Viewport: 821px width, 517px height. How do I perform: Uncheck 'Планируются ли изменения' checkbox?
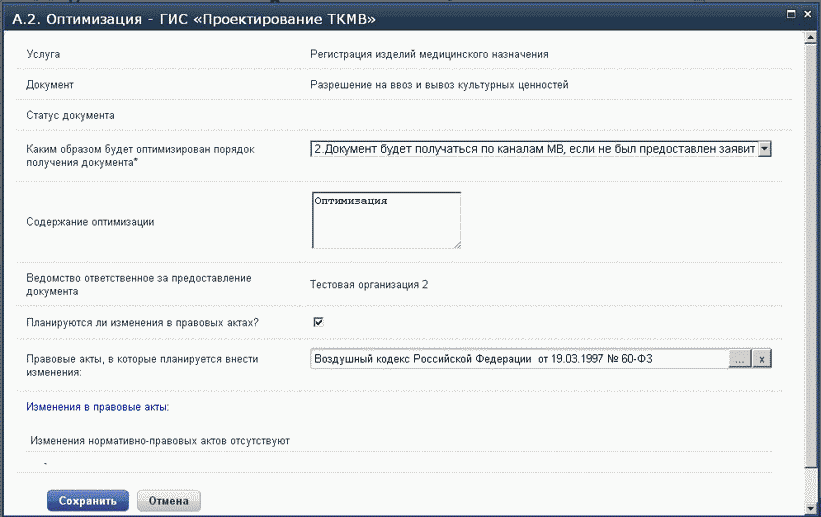click(x=319, y=322)
